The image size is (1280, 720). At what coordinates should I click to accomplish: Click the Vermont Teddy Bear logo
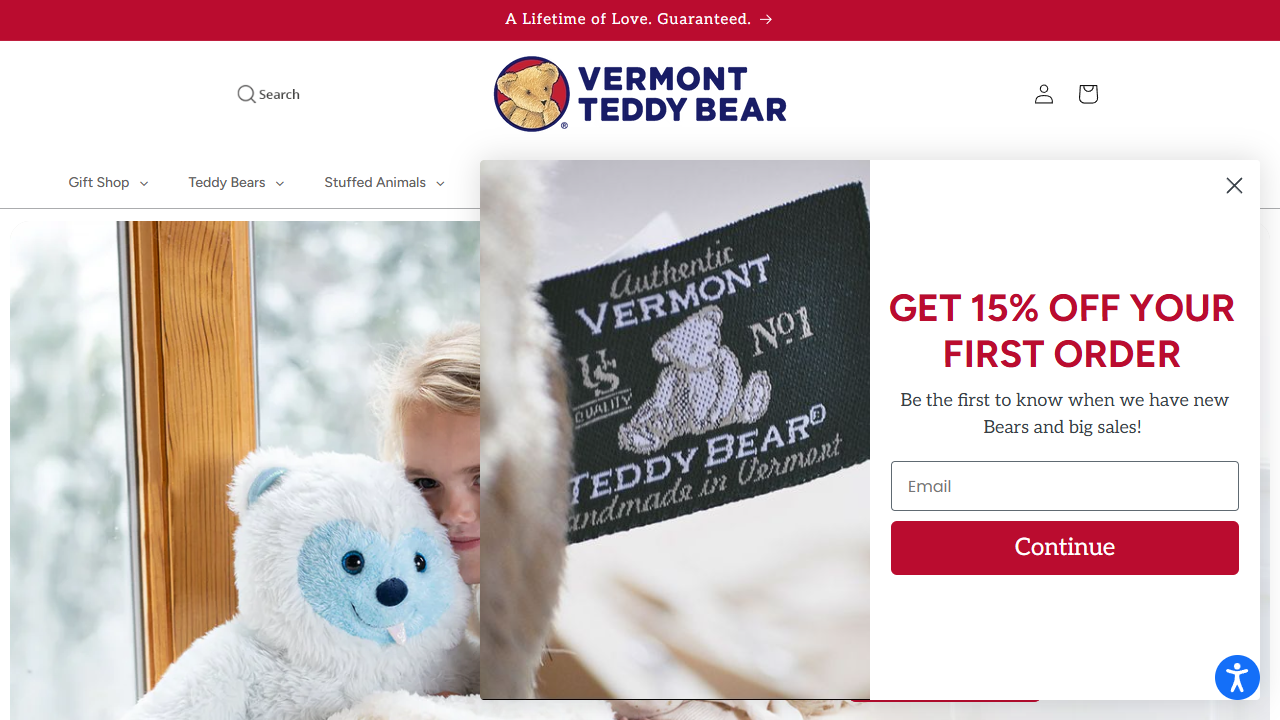coord(640,94)
